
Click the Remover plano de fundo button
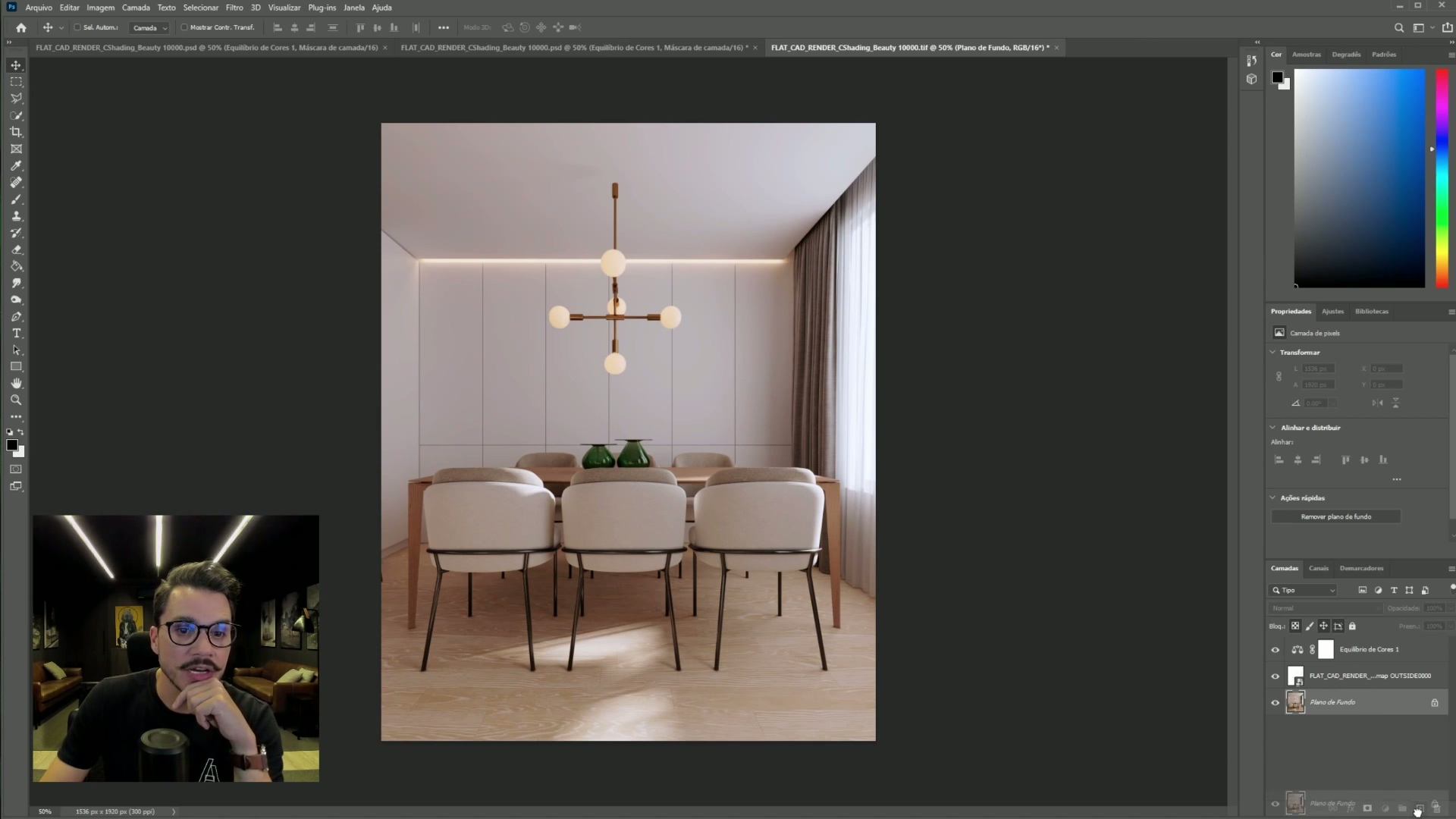(1335, 516)
